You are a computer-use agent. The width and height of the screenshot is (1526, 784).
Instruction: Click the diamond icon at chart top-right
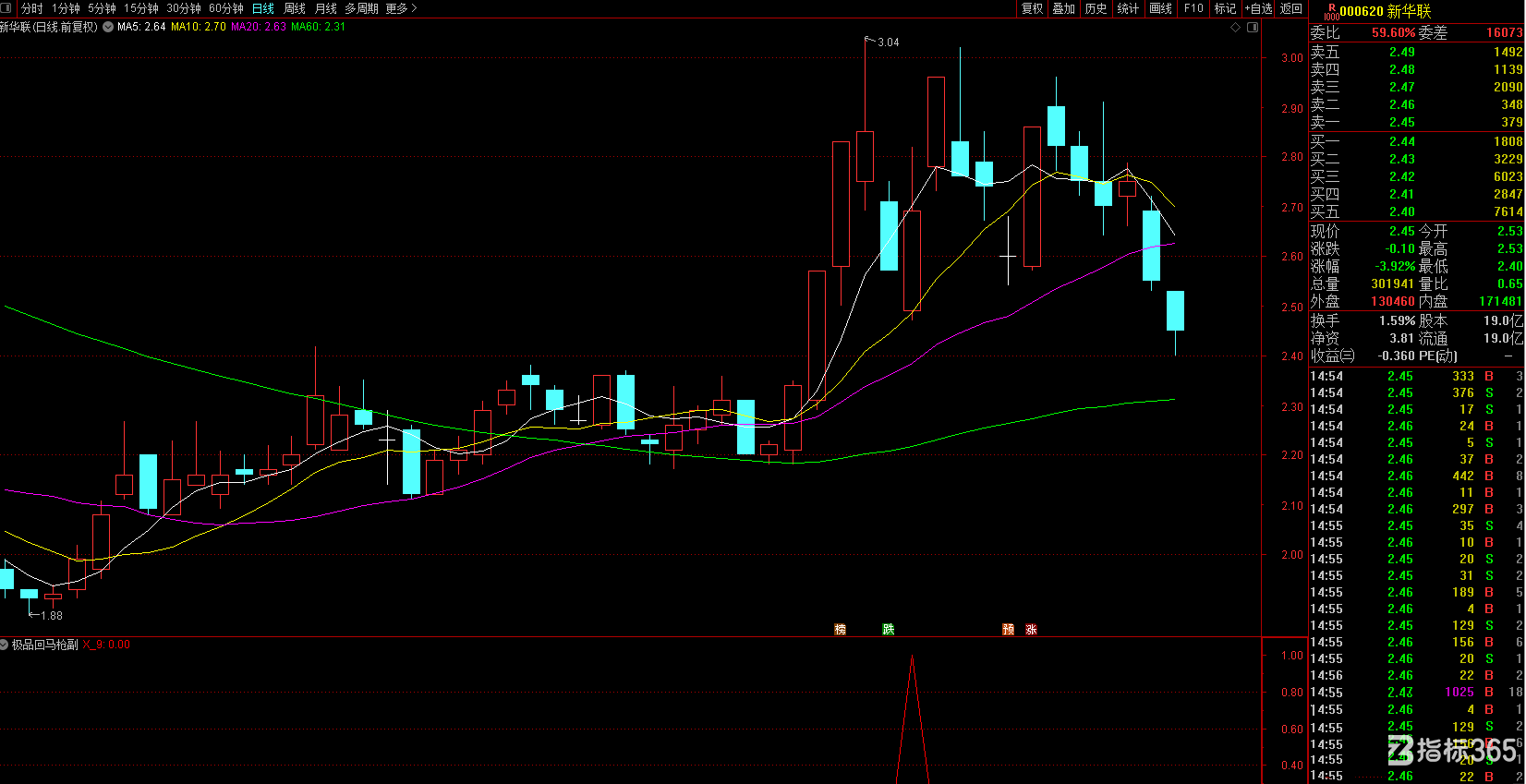click(x=1236, y=28)
